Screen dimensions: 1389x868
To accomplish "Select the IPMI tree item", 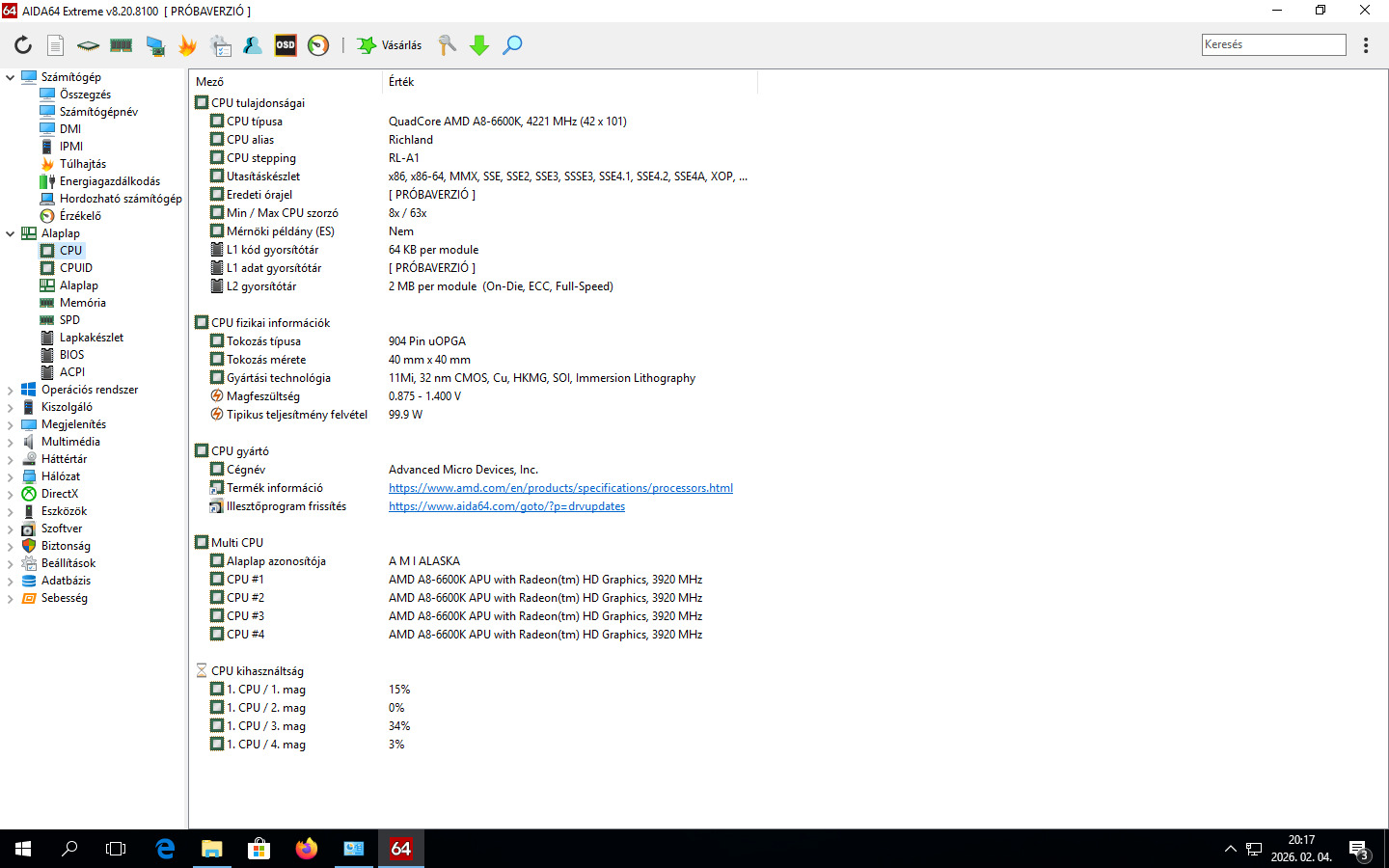I will click(71, 147).
